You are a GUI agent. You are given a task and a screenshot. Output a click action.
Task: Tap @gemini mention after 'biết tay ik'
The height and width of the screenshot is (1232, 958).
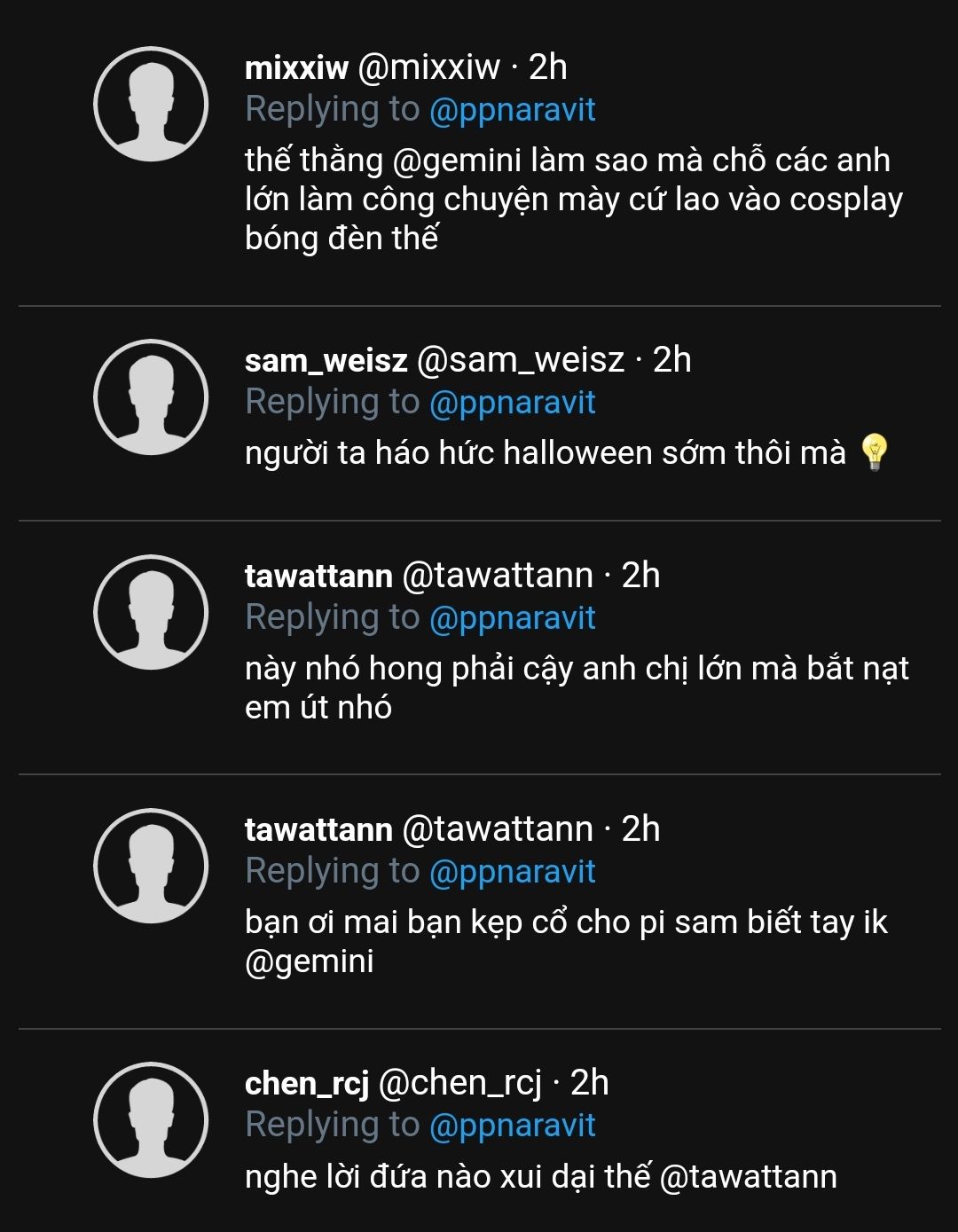309,961
